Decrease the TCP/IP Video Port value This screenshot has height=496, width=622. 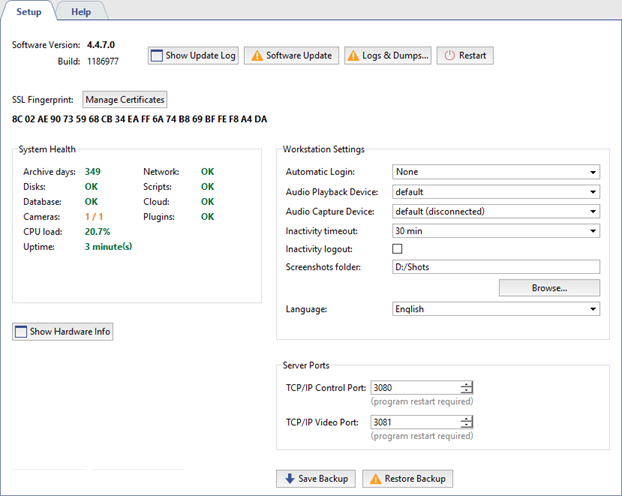tap(466, 426)
